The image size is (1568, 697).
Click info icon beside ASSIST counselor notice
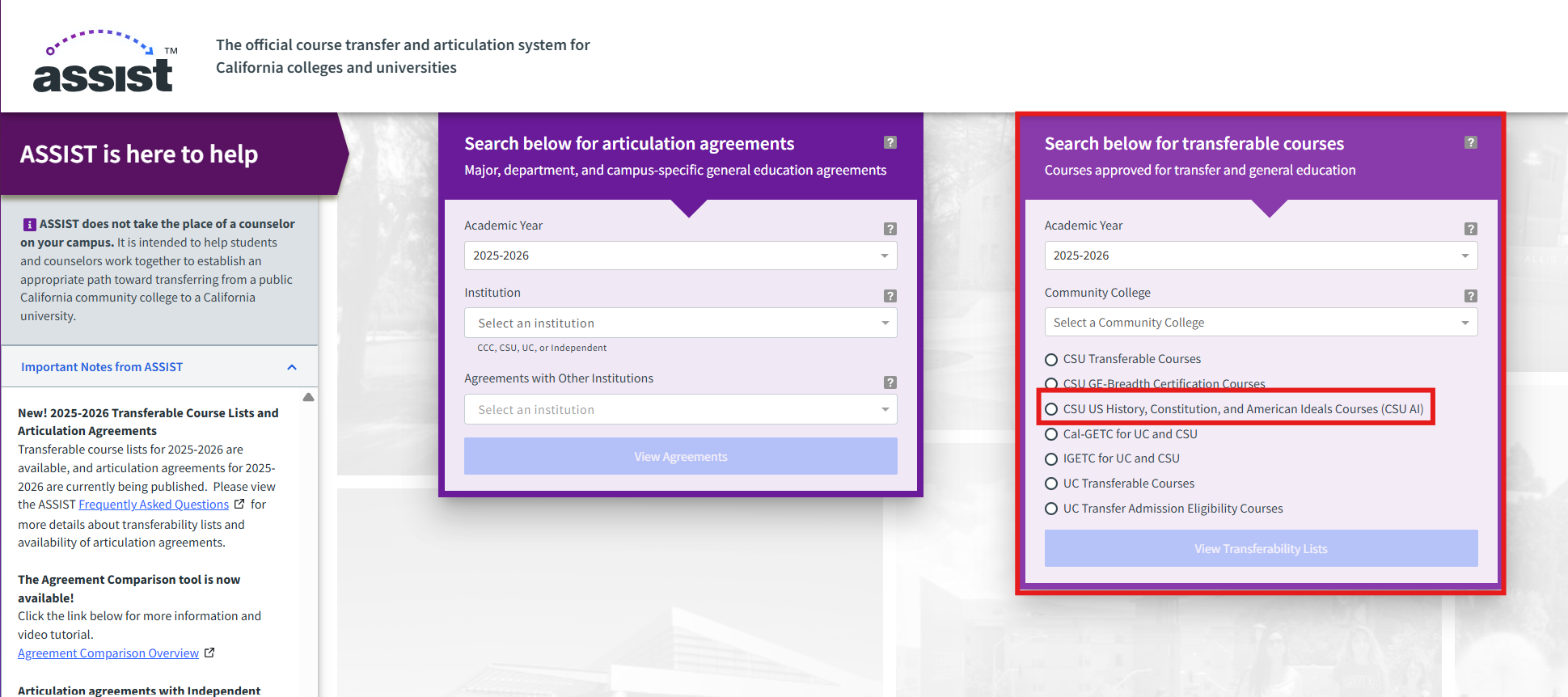click(x=29, y=224)
